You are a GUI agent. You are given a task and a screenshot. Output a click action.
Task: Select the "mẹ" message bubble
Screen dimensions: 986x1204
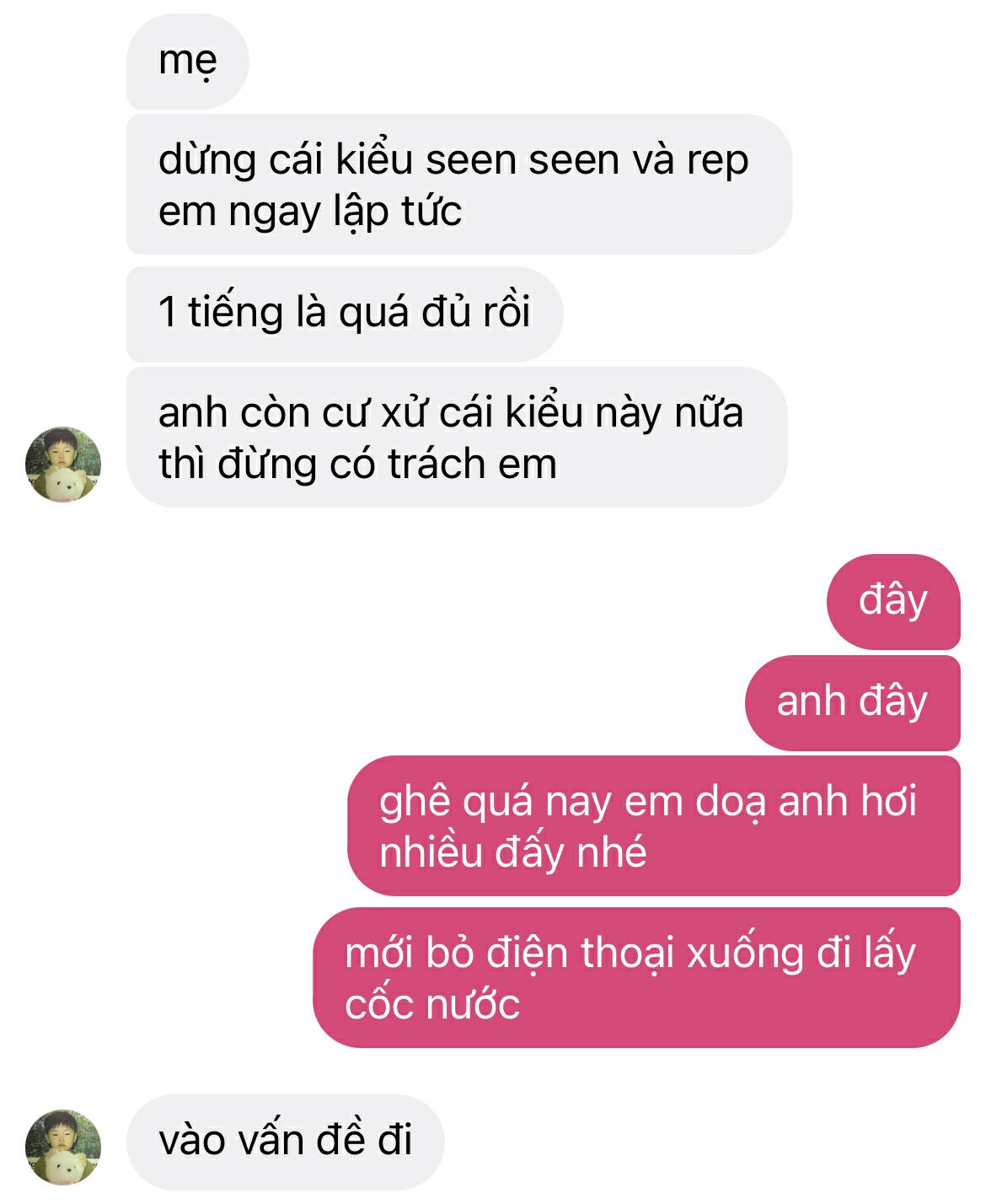(x=188, y=62)
